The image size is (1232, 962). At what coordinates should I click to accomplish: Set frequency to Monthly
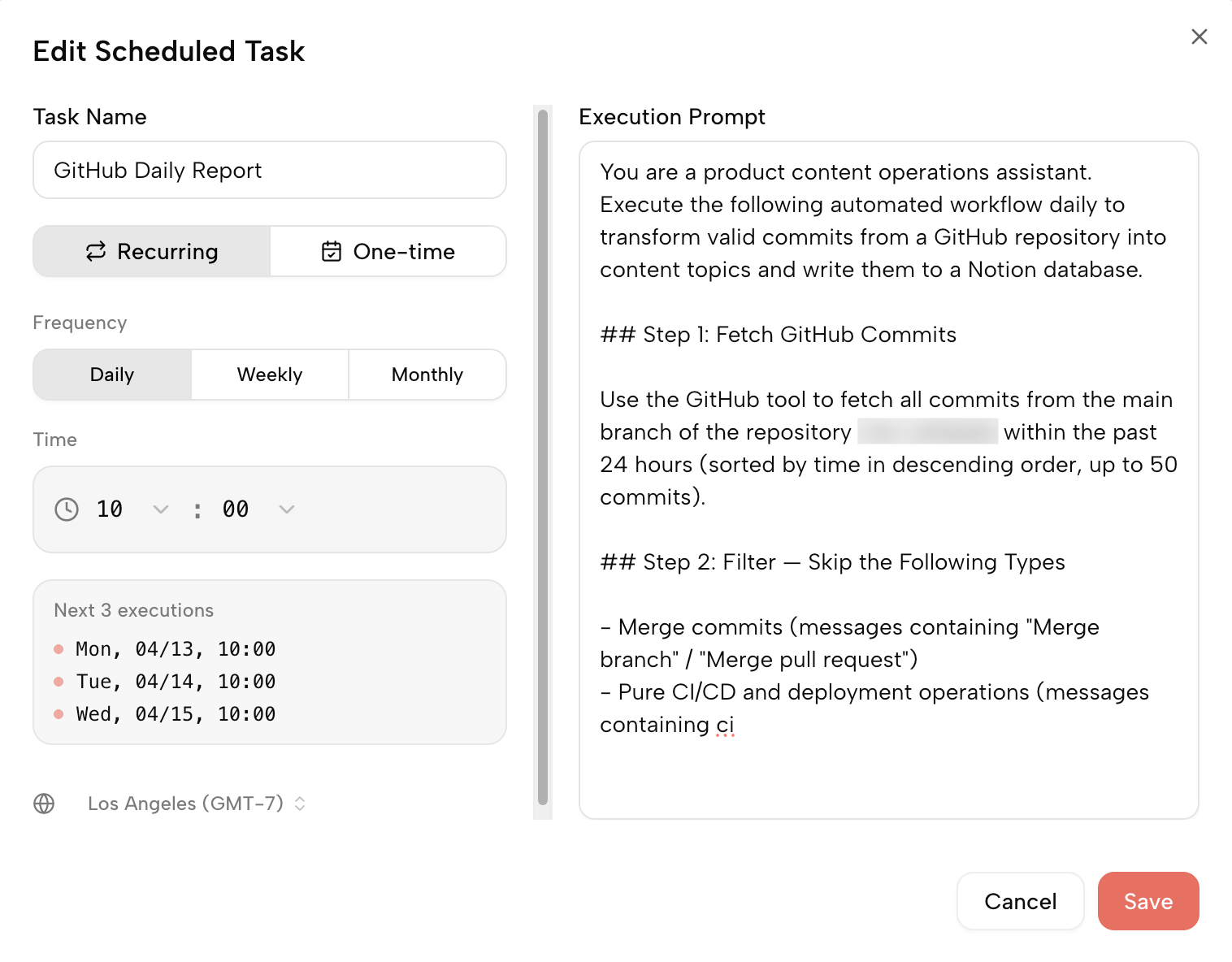tap(427, 375)
